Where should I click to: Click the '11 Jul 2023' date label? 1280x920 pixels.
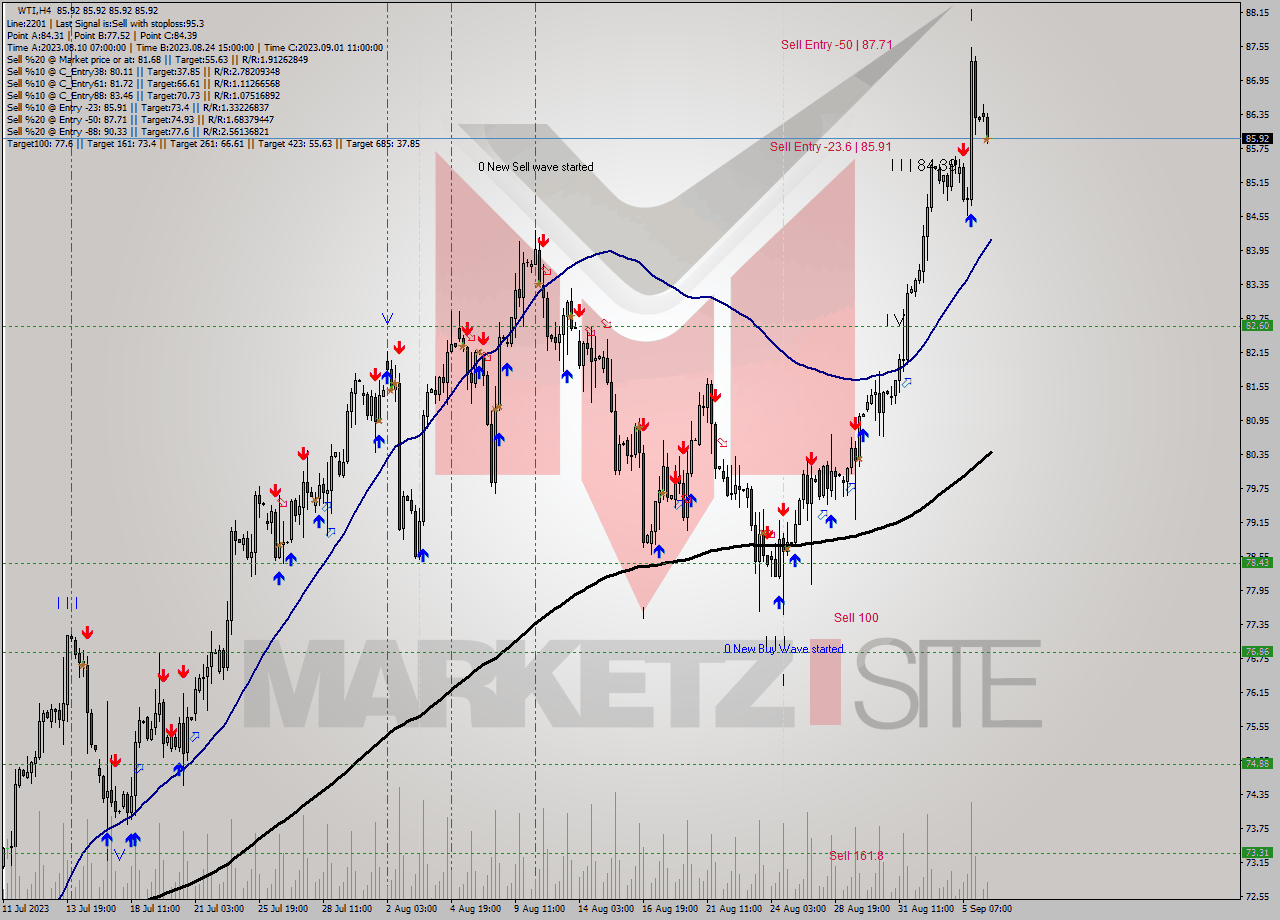pos(27,909)
